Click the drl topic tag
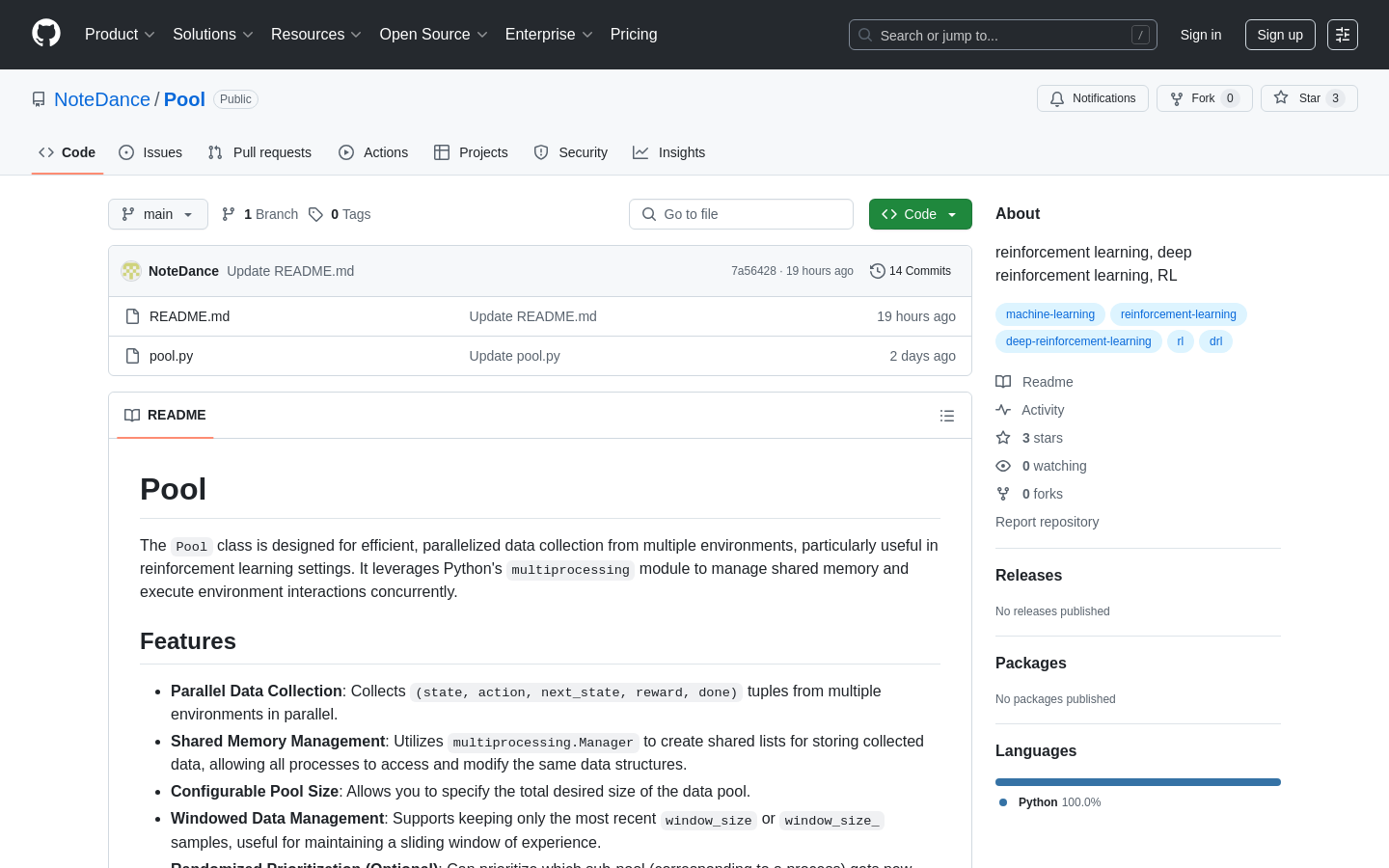This screenshot has height=868, width=1389. (x=1215, y=341)
